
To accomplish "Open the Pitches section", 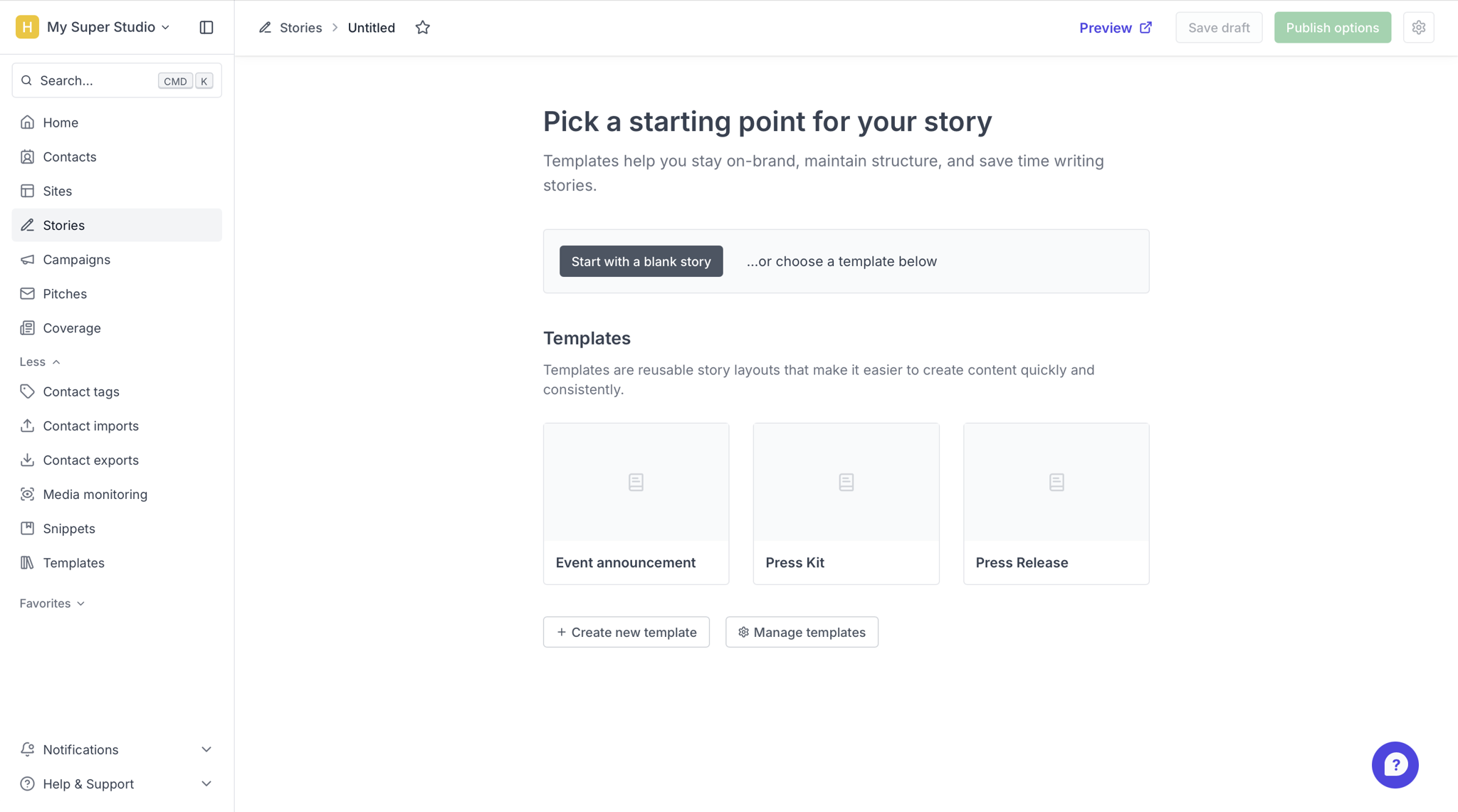I will point(65,294).
